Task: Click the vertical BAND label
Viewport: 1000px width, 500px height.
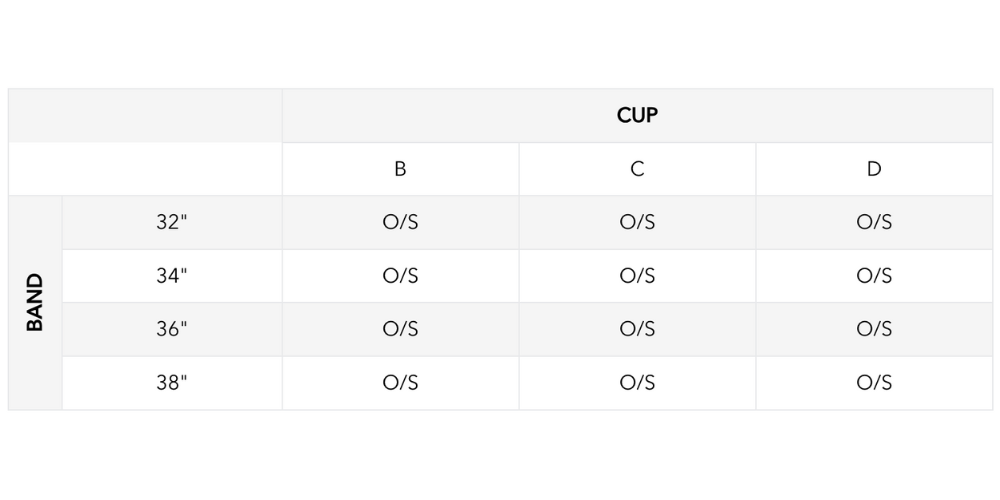Action: [35, 302]
